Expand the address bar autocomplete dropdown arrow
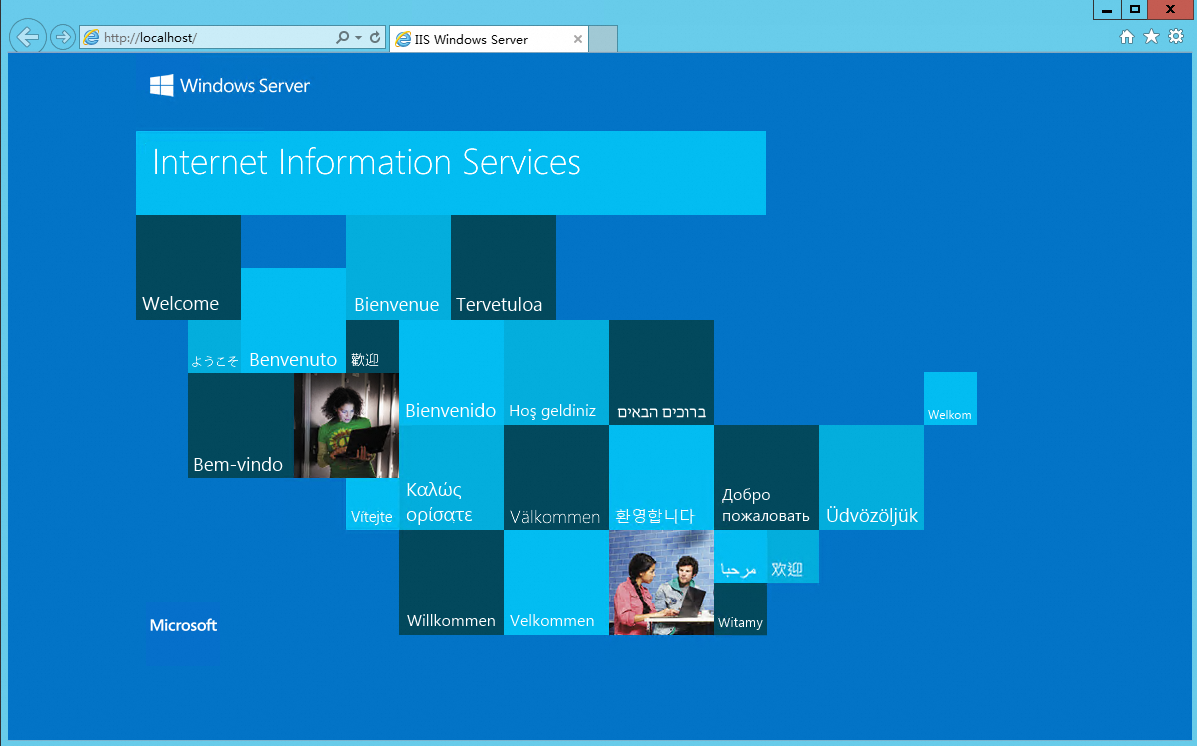This screenshot has width=1197, height=746. click(358, 37)
